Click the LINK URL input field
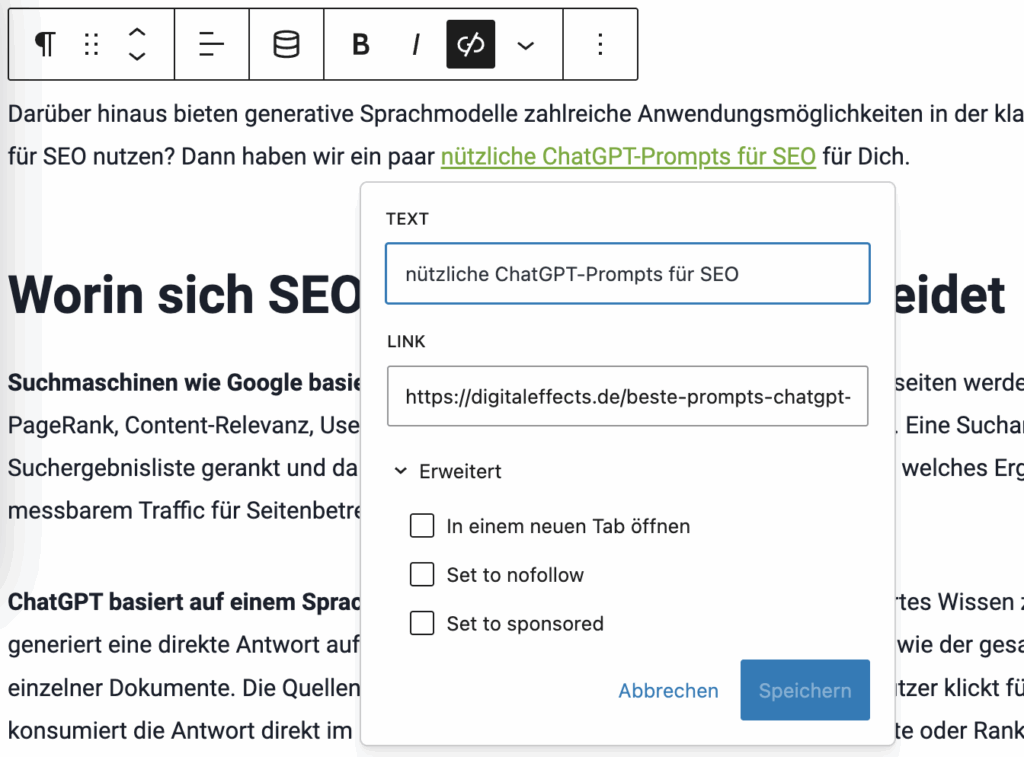The image size is (1024, 757). [x=627, y=397]
